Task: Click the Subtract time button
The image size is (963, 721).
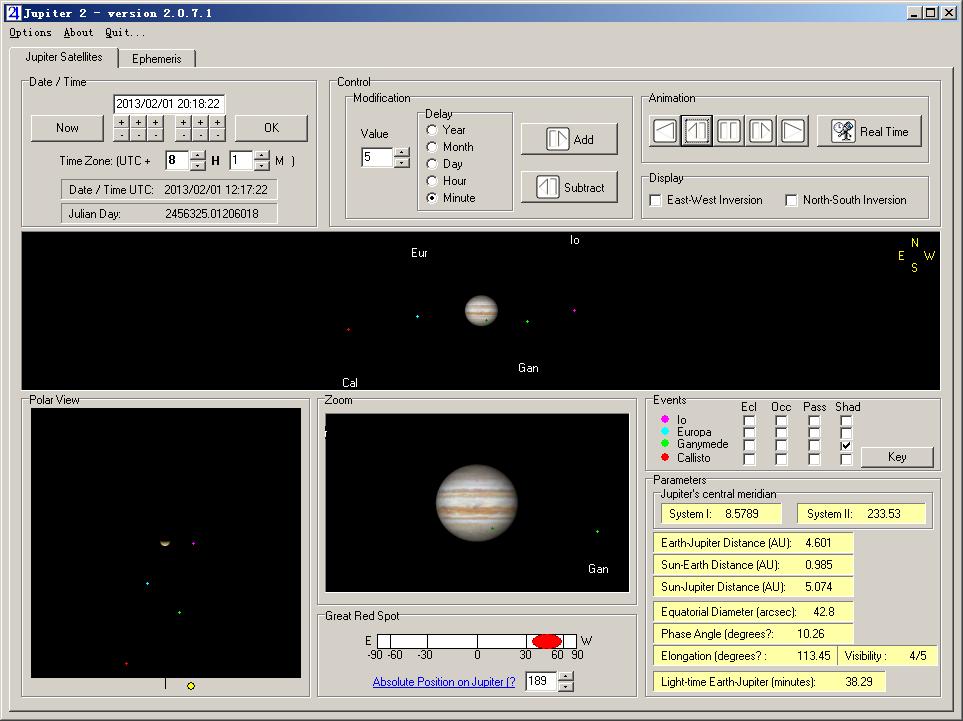Action: click(x=569, y=187)
